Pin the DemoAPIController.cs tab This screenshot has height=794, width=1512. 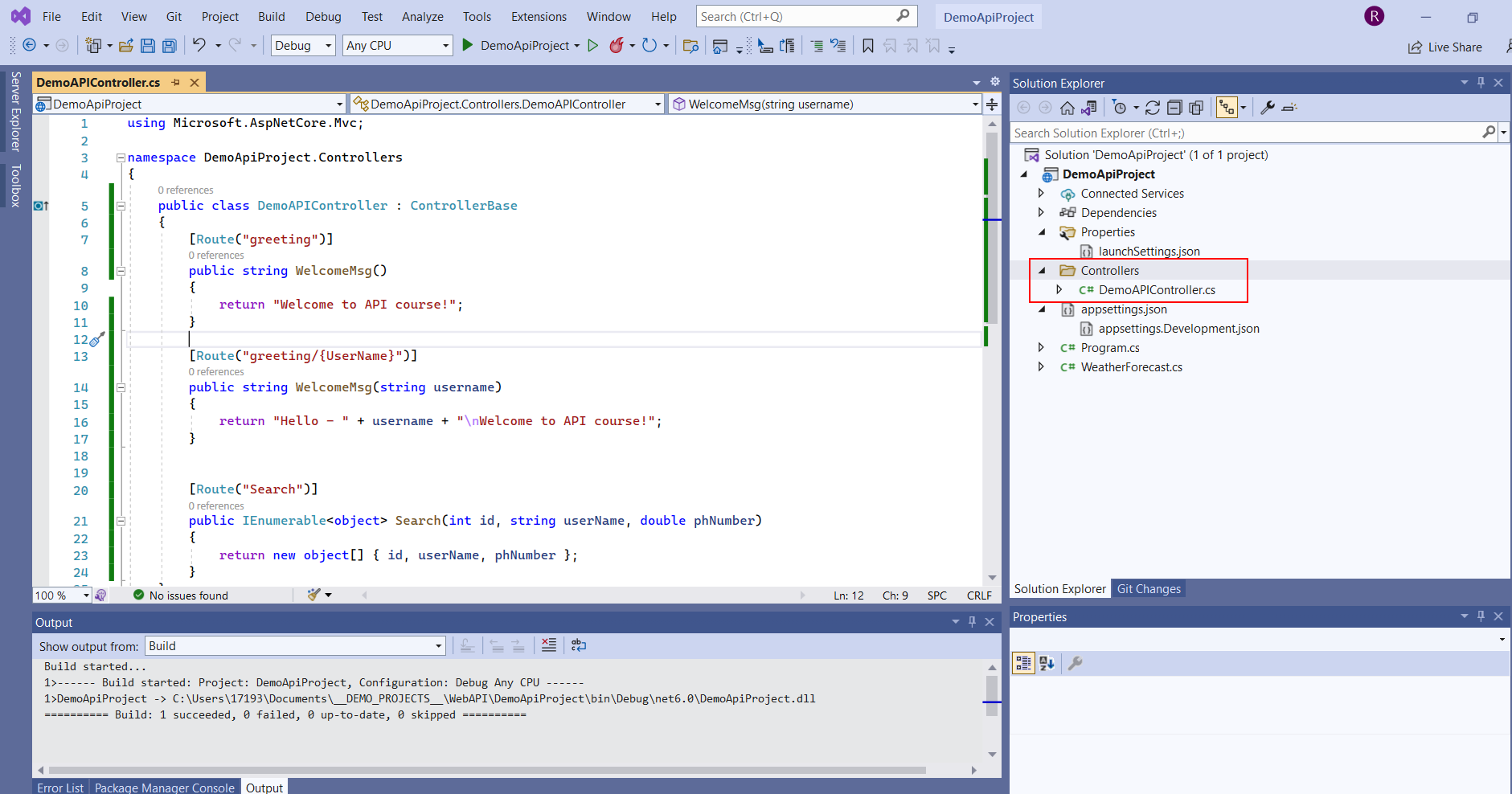176,82
